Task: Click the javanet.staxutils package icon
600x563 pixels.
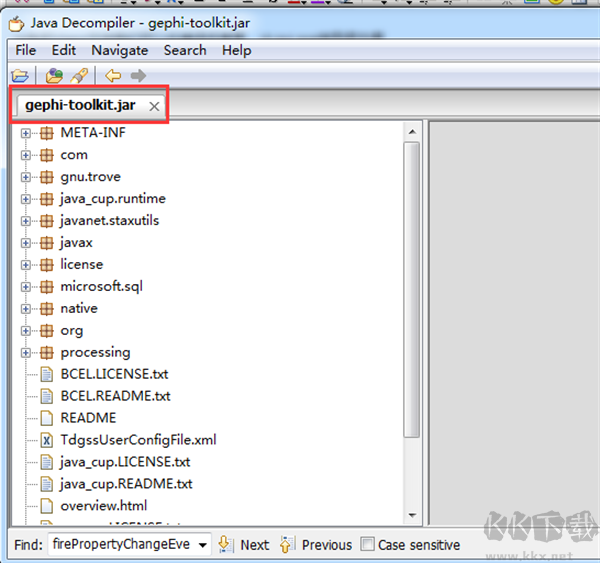Action: (47, 221)
